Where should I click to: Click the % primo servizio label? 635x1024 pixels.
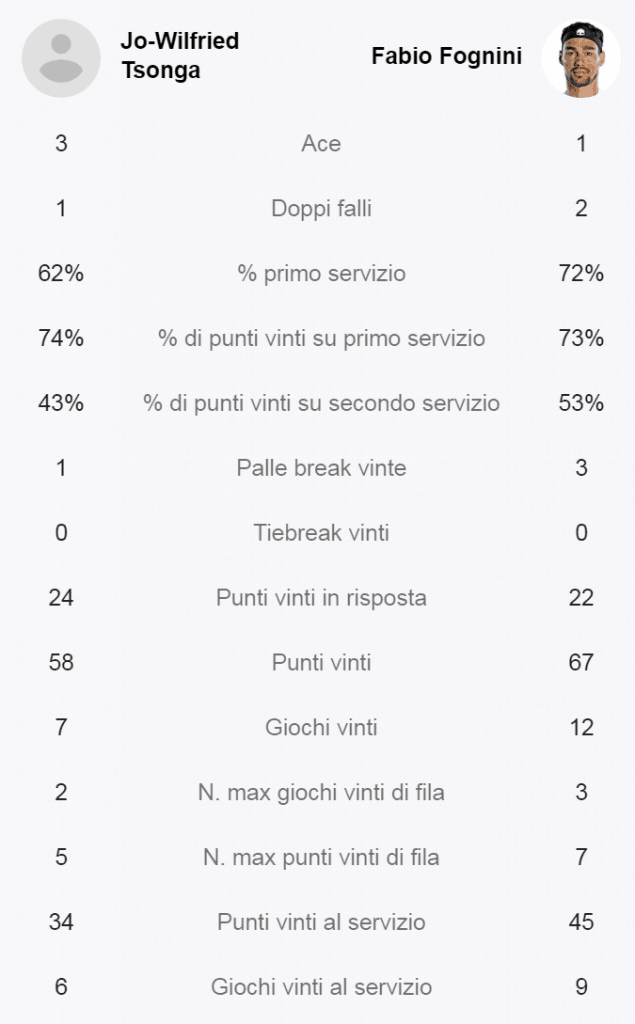tap(321, 273)
